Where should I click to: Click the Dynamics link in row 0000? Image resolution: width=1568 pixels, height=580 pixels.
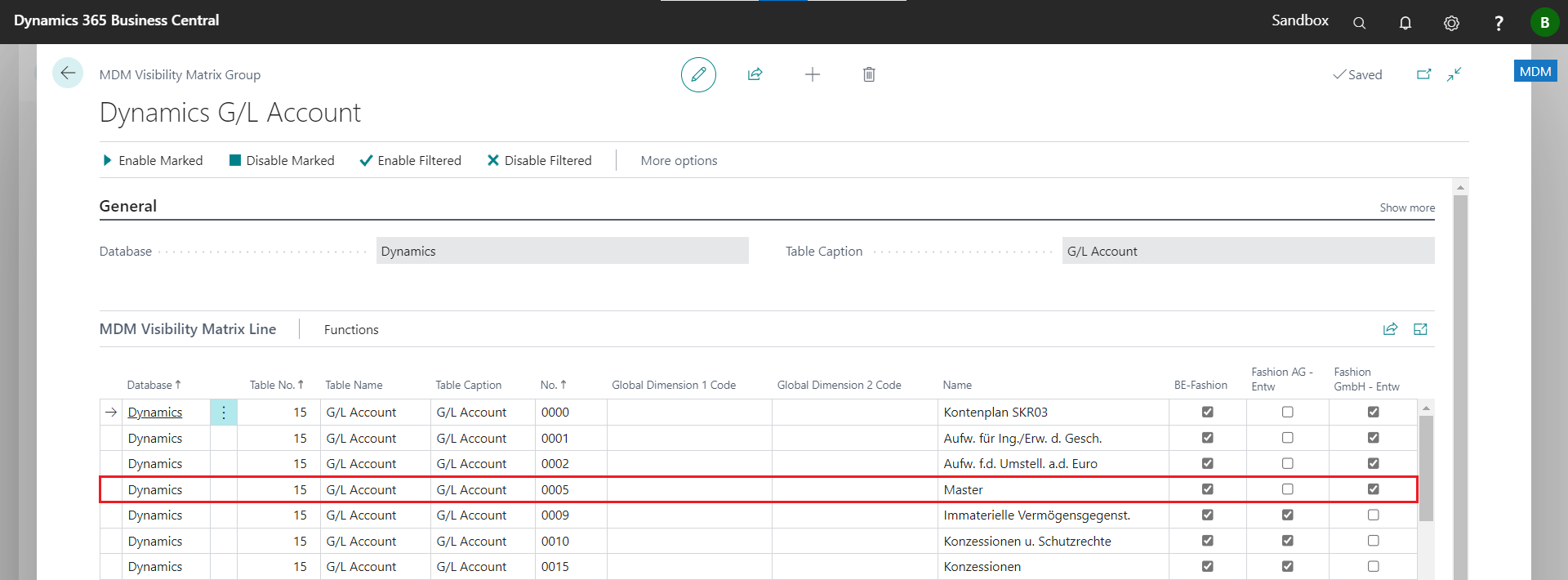pyautogui.click(x=155, y=413)
